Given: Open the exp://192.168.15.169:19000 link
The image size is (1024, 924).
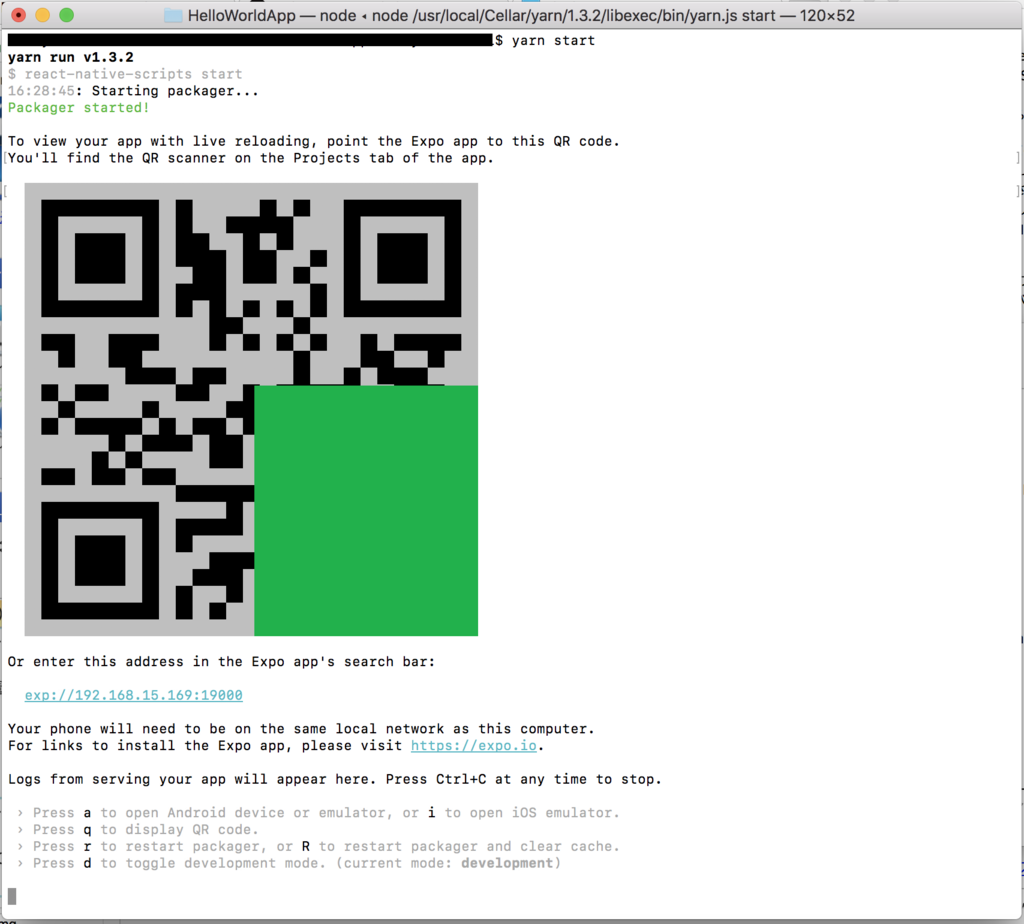Looking at the screenshot, I should (134, 695).
